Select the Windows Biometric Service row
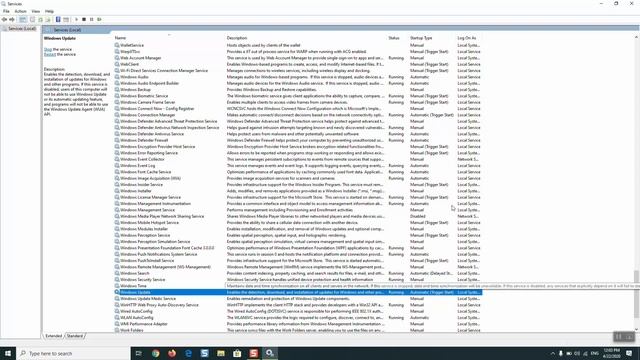The width and height of the screenshot is (640, 360). pyautogui.click(x=298, y=96)
